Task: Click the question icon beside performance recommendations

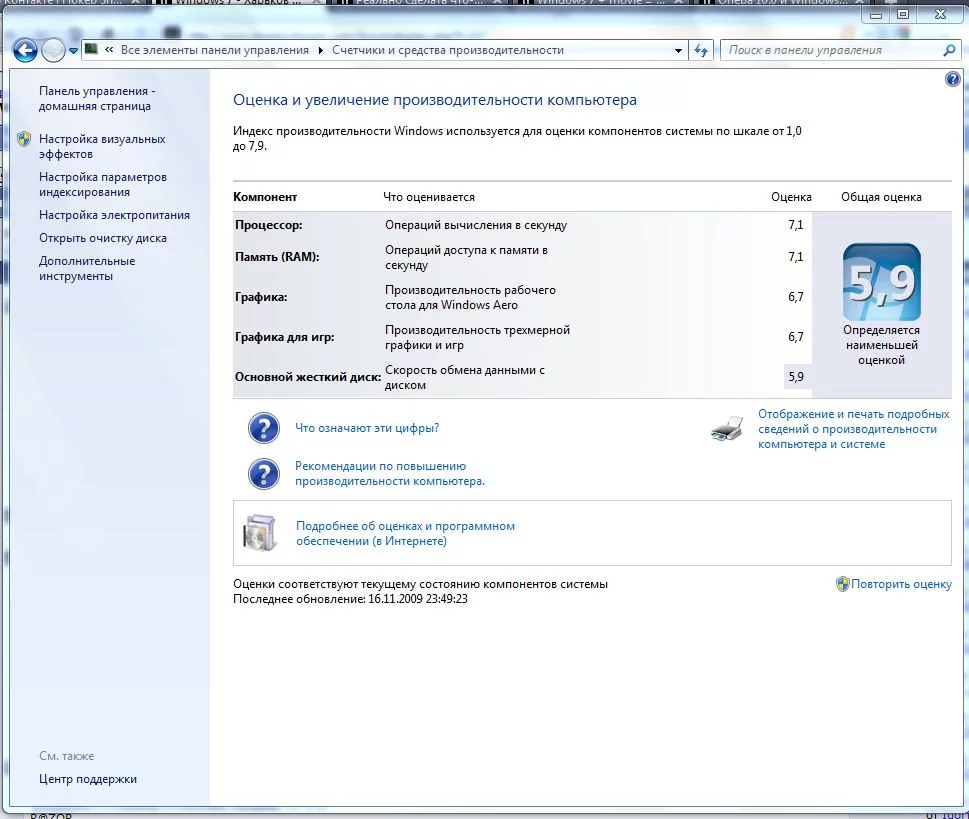Action: click(264, 473)
